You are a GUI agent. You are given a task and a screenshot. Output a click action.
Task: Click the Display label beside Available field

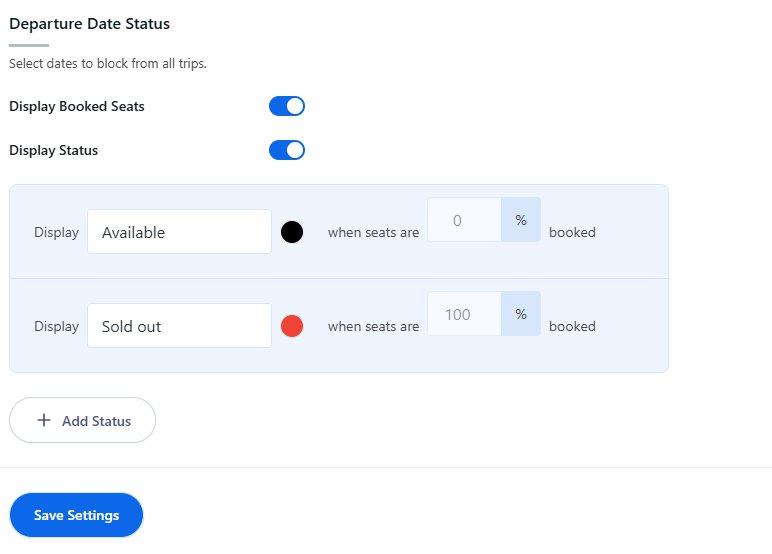56,232
